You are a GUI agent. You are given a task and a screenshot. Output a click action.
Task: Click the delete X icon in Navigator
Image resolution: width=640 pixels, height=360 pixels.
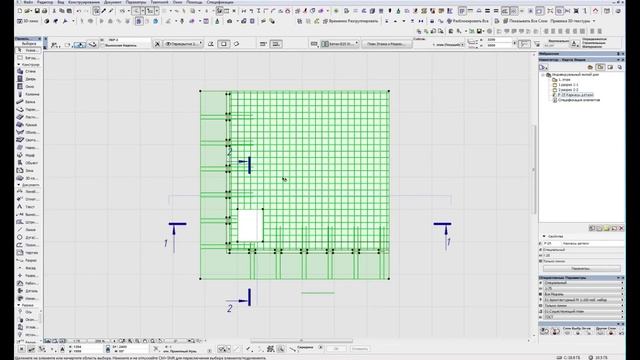click(621, 228)
